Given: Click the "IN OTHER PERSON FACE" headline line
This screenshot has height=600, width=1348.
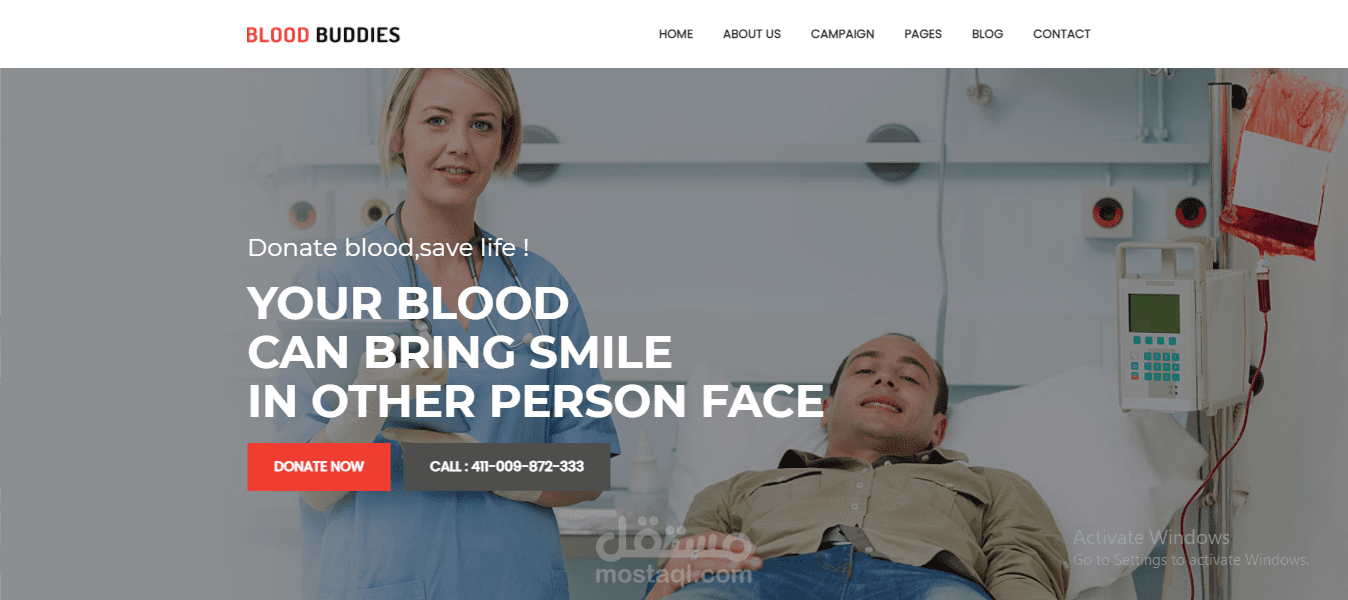Looking at the screenshot, I should click(x=536, y=401).
